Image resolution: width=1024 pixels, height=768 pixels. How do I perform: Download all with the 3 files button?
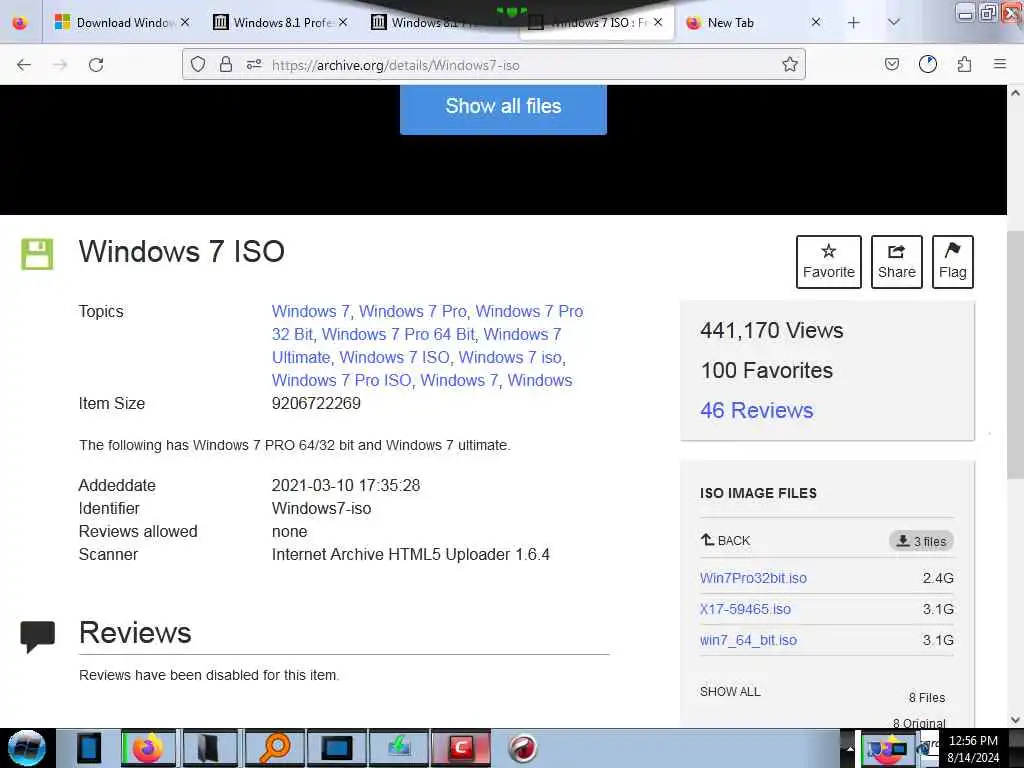point(921,541)
